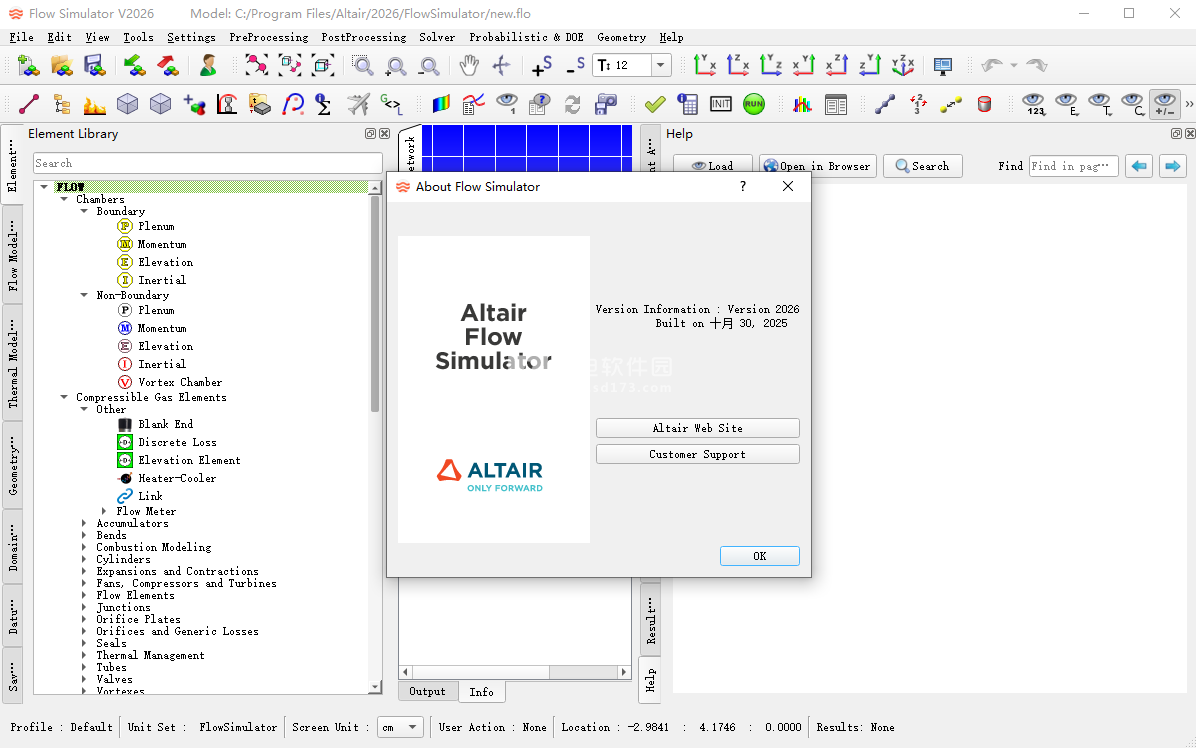Toggle the eye icon labeled E

click(1067, 104)
